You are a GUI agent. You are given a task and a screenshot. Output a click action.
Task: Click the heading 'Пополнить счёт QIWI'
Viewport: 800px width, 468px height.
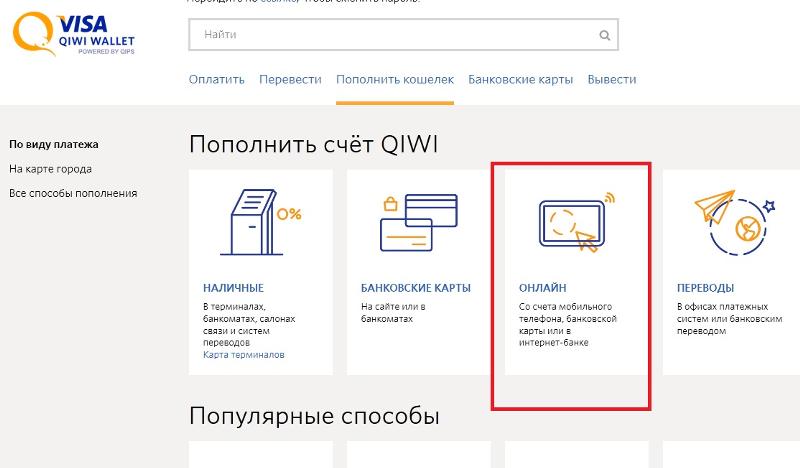click(313, 144)
